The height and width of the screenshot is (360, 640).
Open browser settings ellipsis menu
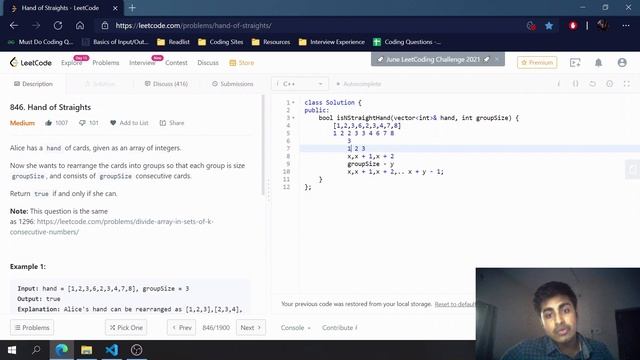pyautogui.click(x=626, y=26)
